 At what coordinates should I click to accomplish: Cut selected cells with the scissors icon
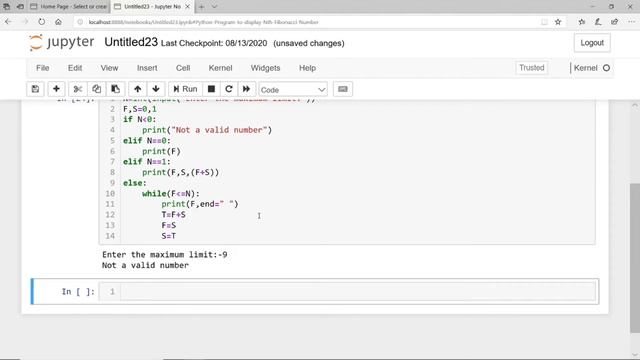[x=78, y=89]
